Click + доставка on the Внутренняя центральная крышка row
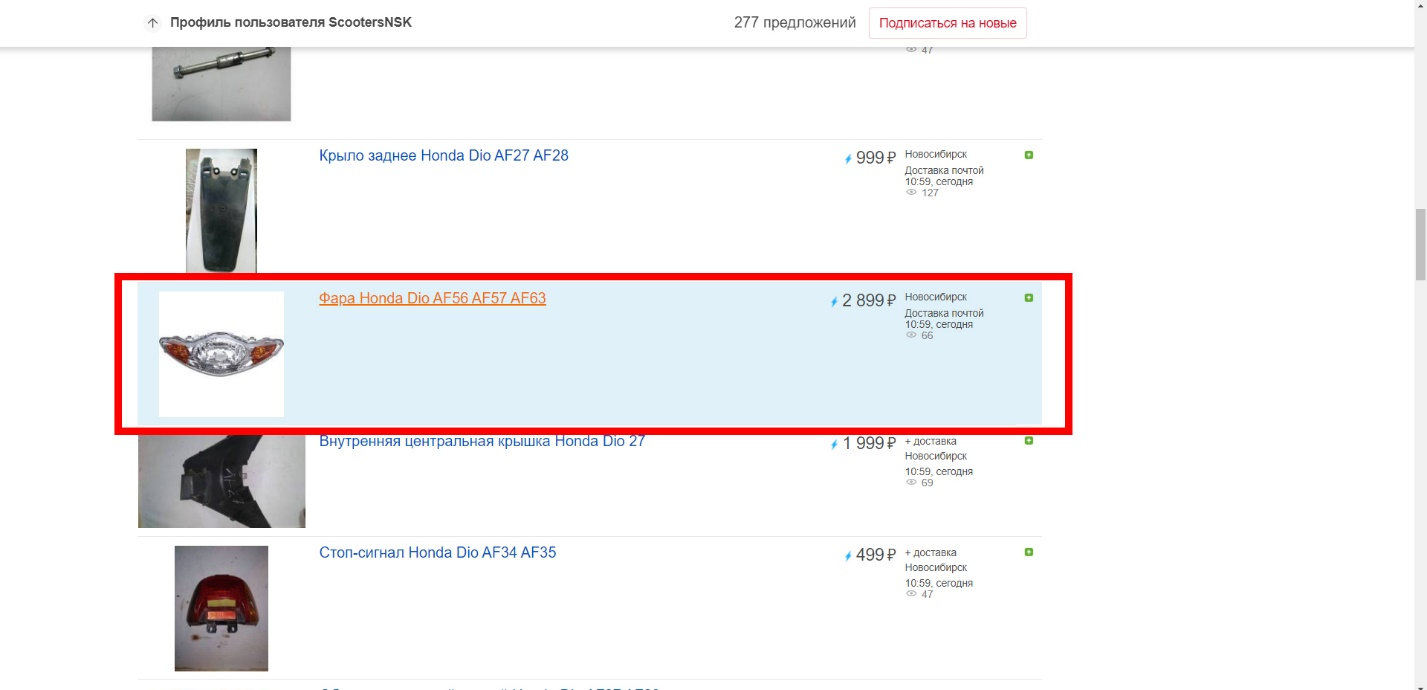This screenshot has height=690, width=1427. pyautogui.click(x=931, y=441)
